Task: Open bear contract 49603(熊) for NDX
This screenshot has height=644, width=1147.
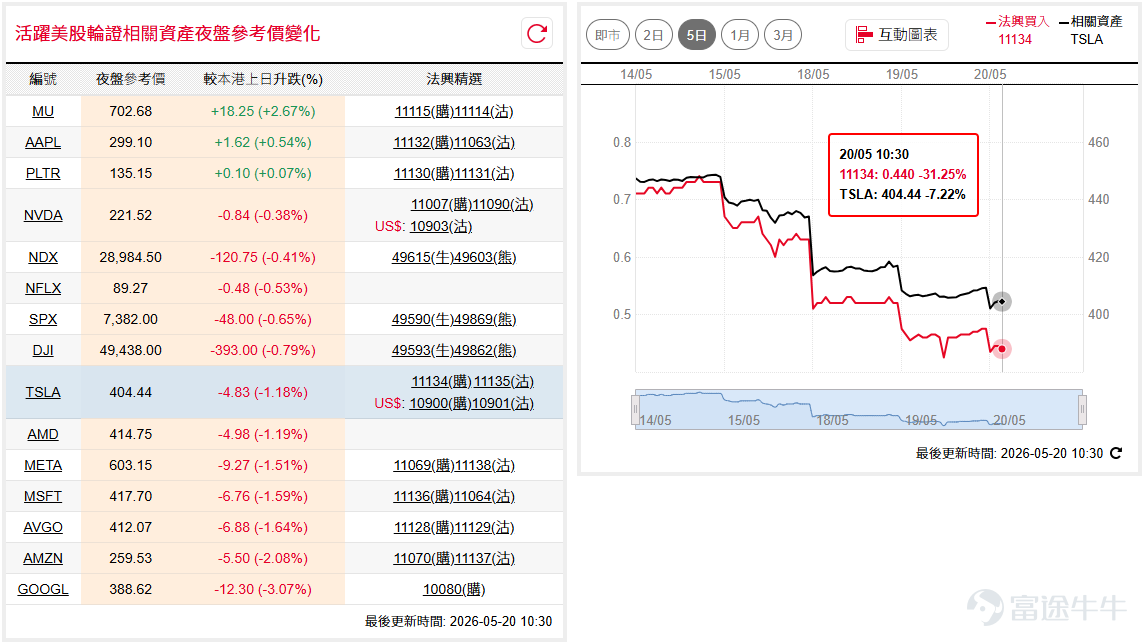Action: [485, 258]
